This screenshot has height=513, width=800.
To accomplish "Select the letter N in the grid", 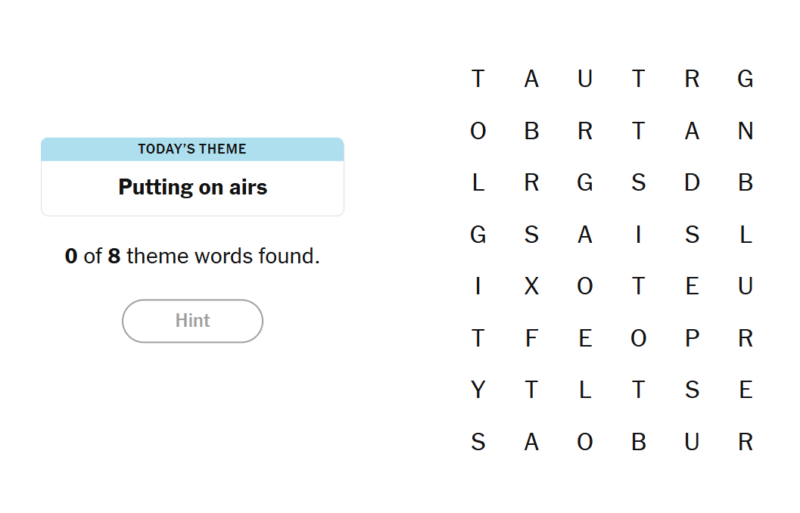I will tap(745, 131).
